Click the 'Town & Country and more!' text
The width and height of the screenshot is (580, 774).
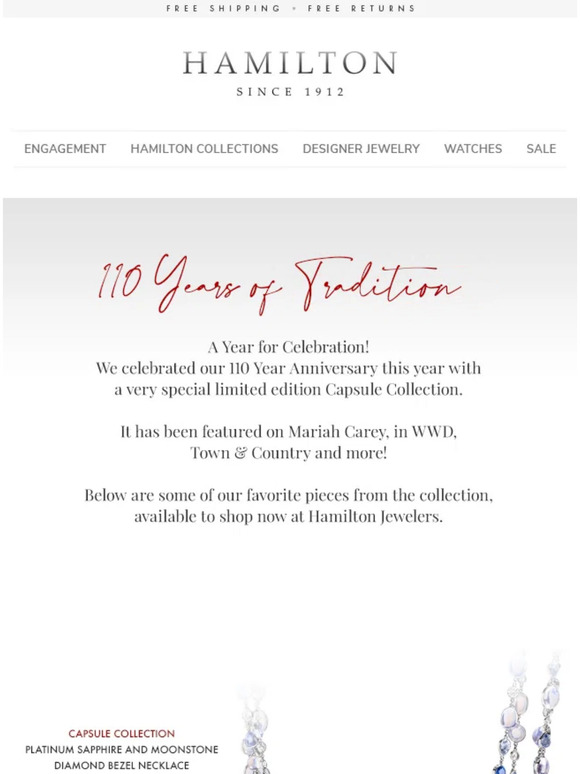click(x=289, y=453)
